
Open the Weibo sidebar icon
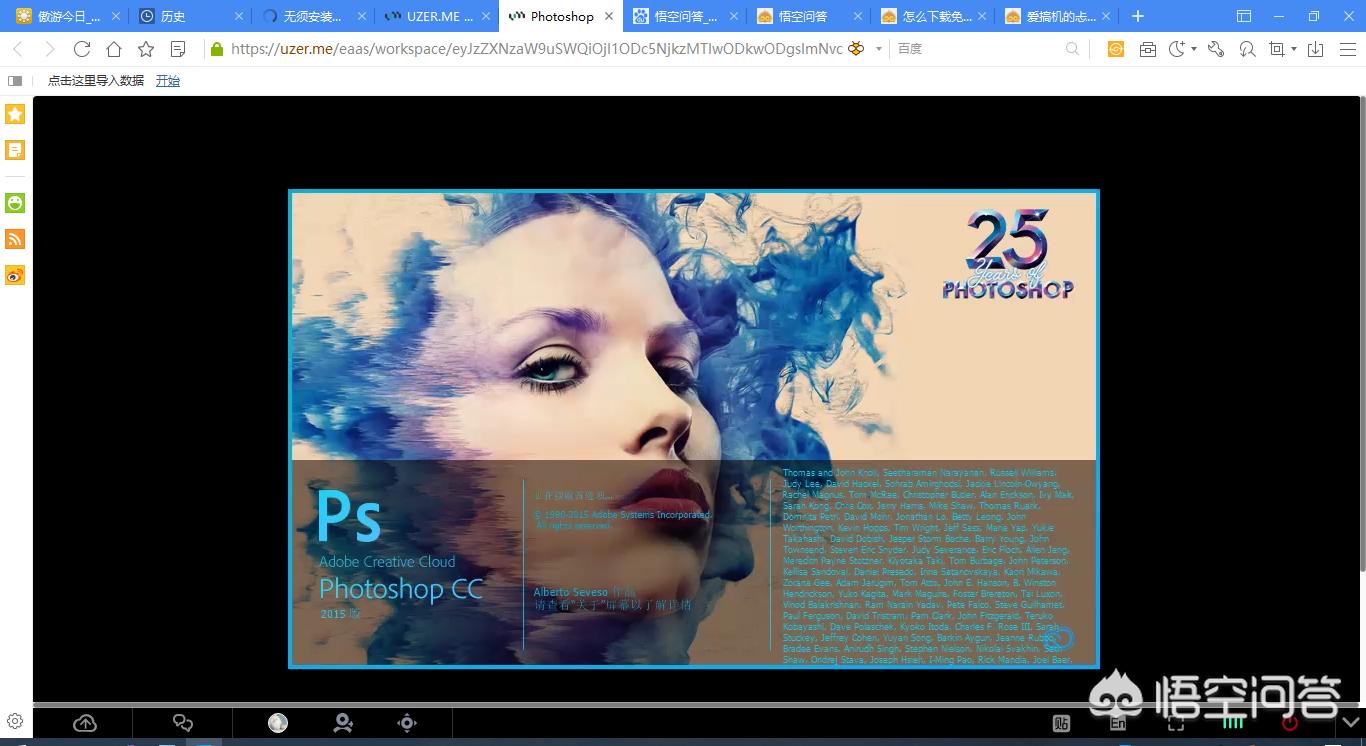pos(15,275)
